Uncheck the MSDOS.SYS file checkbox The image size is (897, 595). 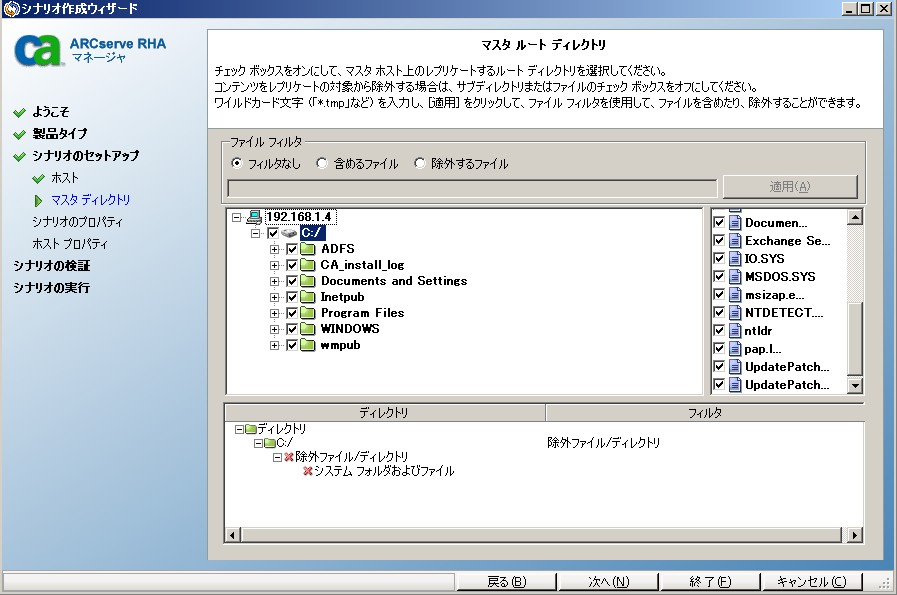pyautogui.click(x=720, y=277)
